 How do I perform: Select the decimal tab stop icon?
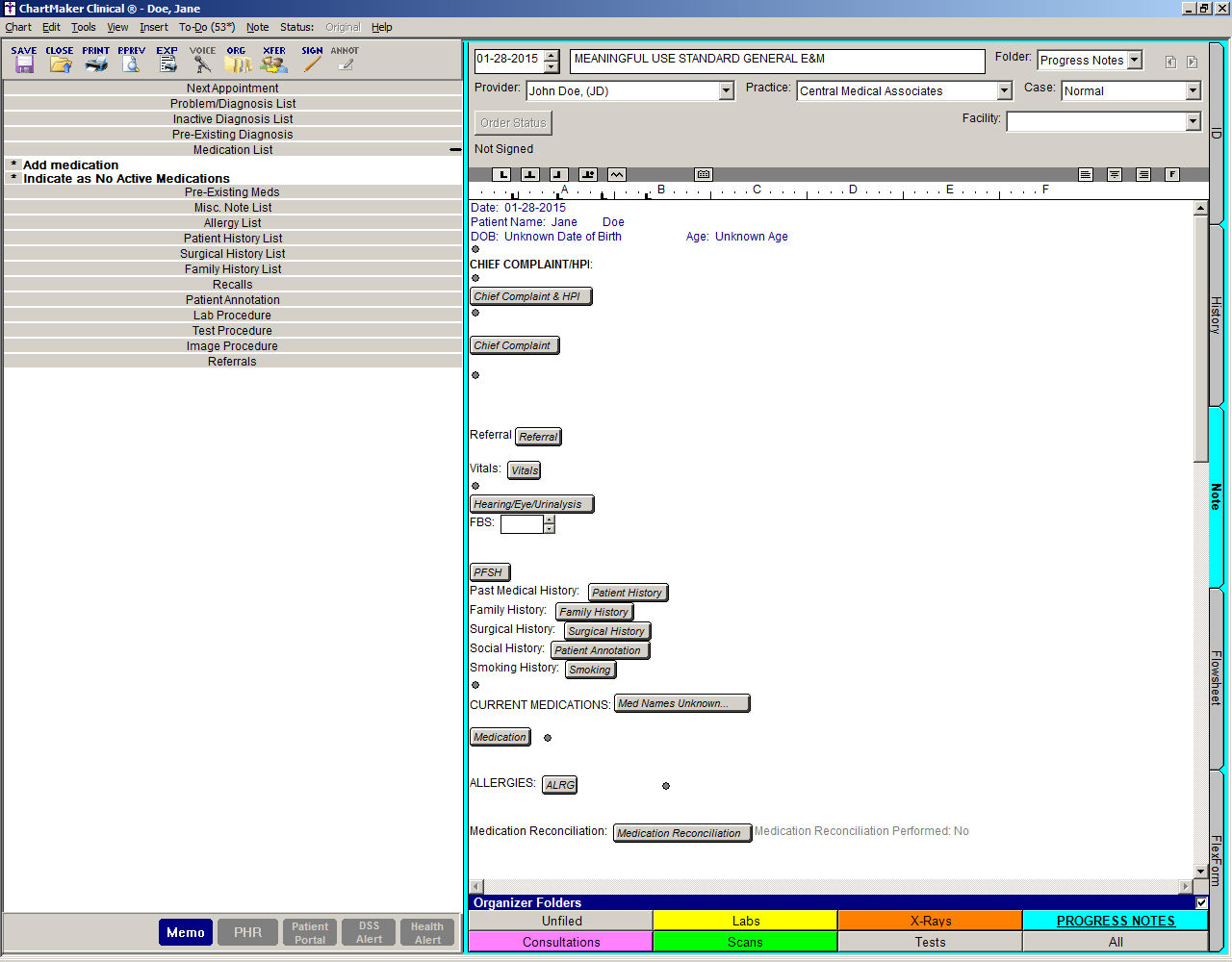coord(588,174)
